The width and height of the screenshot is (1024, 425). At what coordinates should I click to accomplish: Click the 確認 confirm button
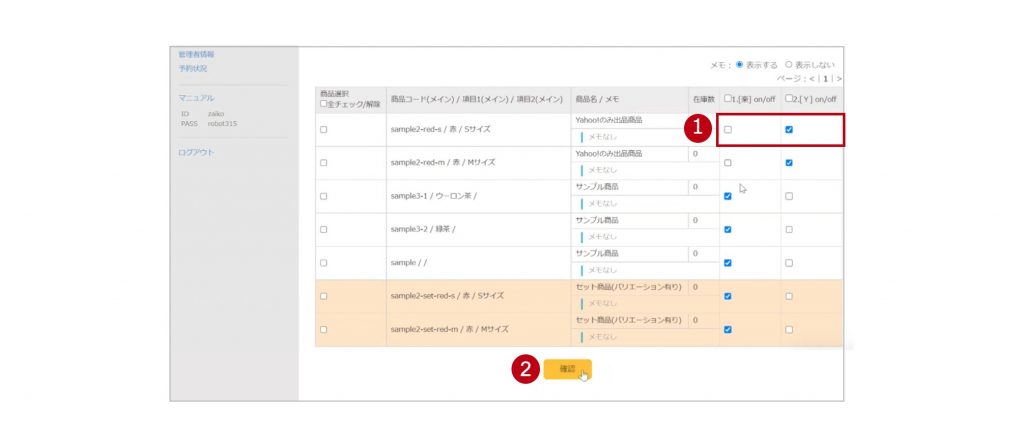[567, 370]
